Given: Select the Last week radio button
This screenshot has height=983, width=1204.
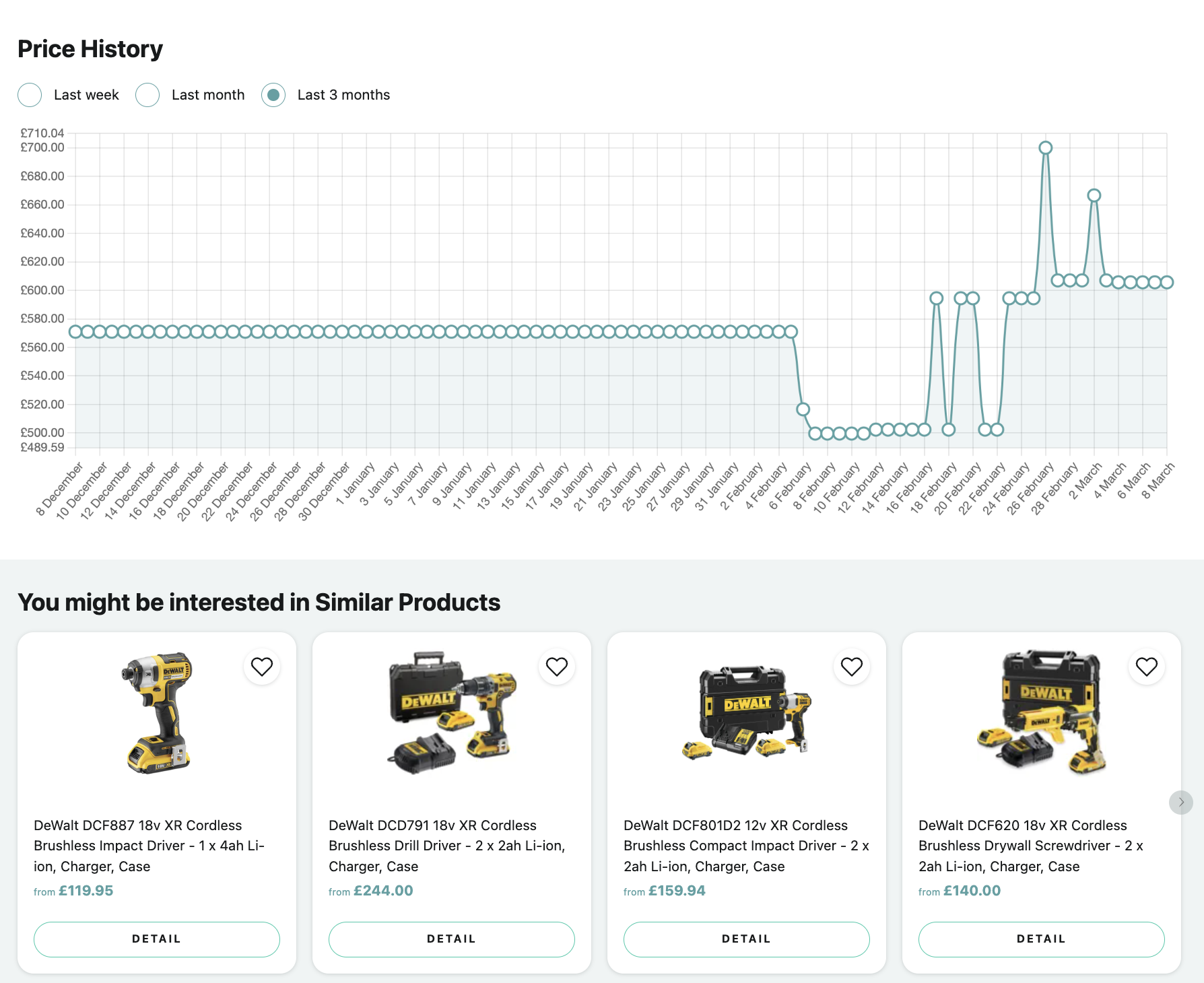Looking at the screenshot, I should point(30,95).
